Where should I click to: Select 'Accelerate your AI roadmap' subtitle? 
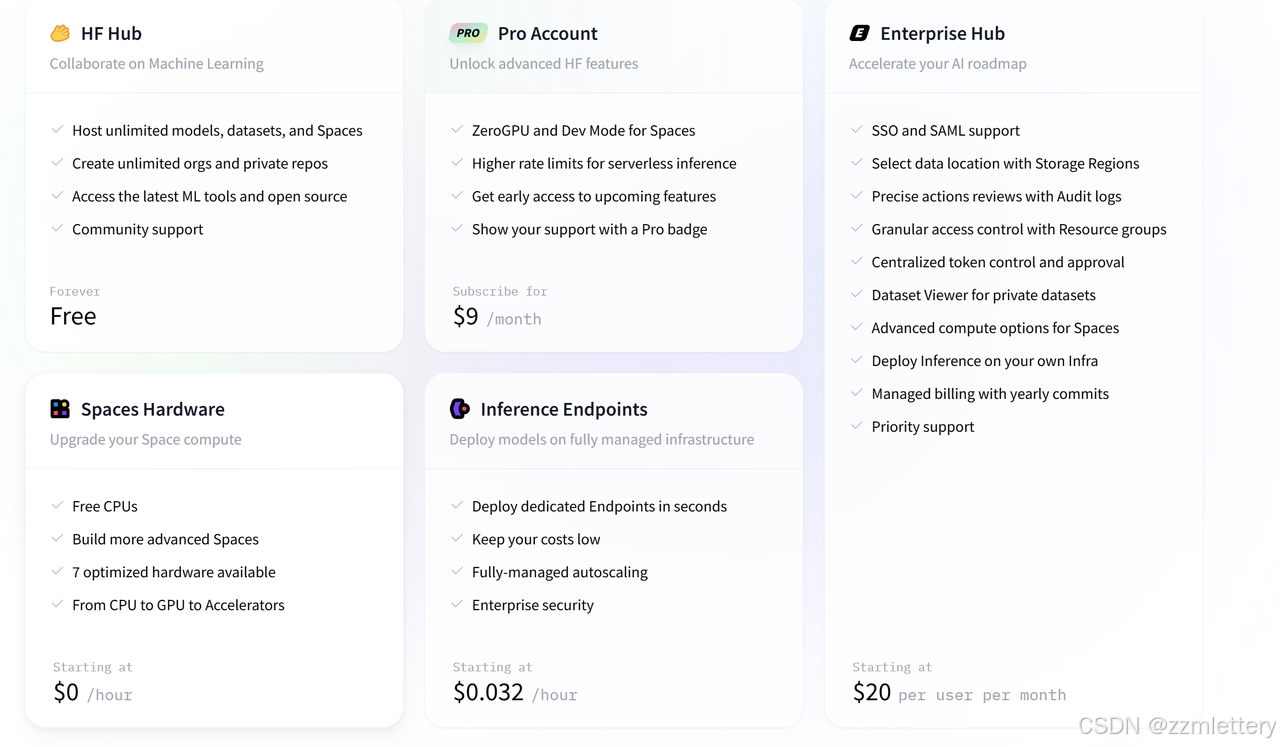(x=938, y=63)
